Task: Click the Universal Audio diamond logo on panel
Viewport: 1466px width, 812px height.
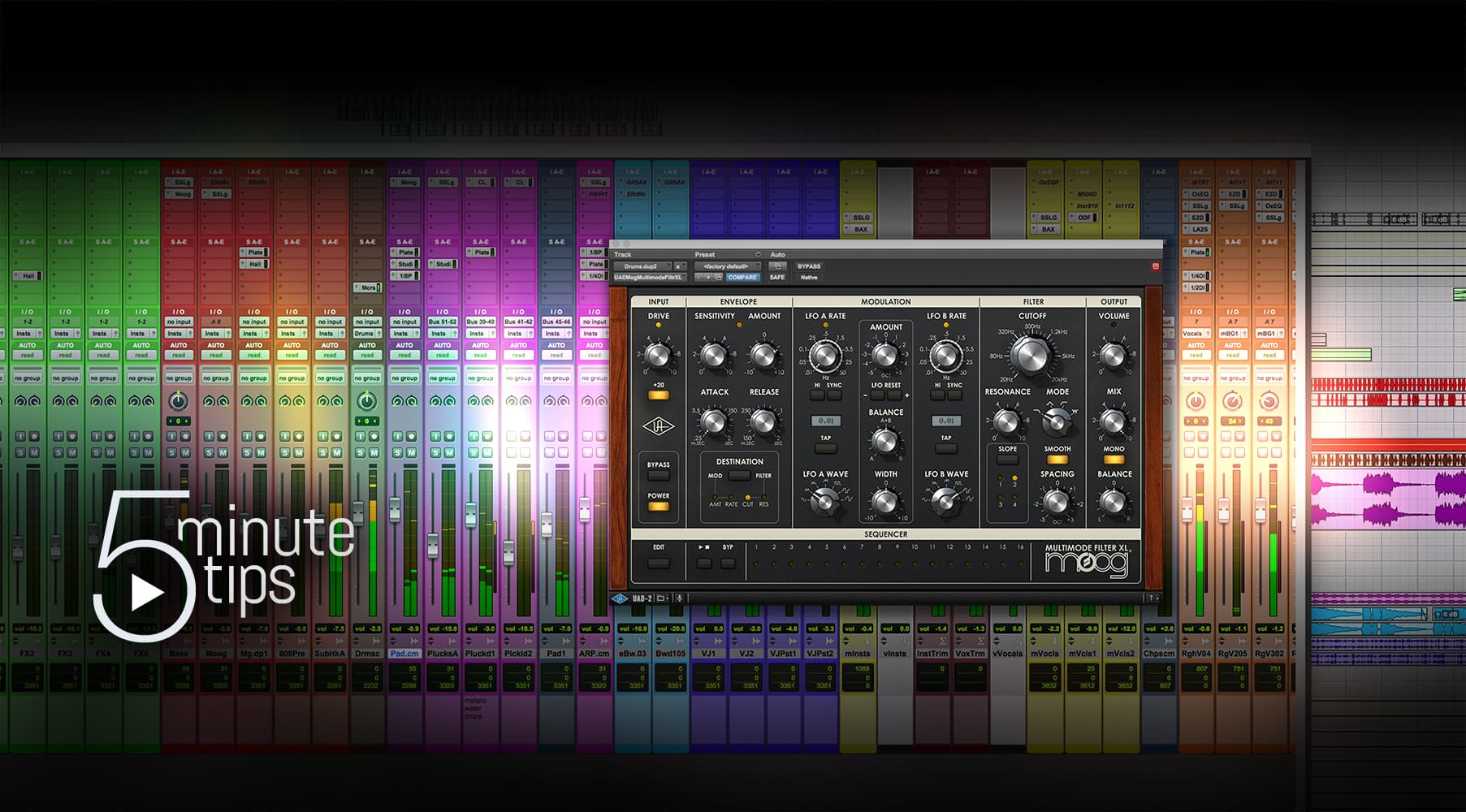Action: coord(658,428)
